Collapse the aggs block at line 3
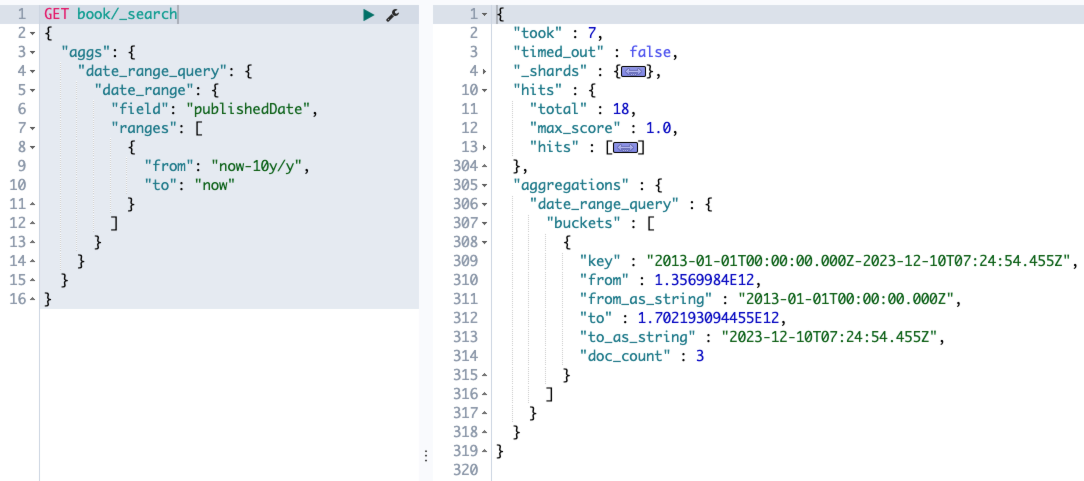Viewport: 1084px width, 481px height. [x=33, y=53]
